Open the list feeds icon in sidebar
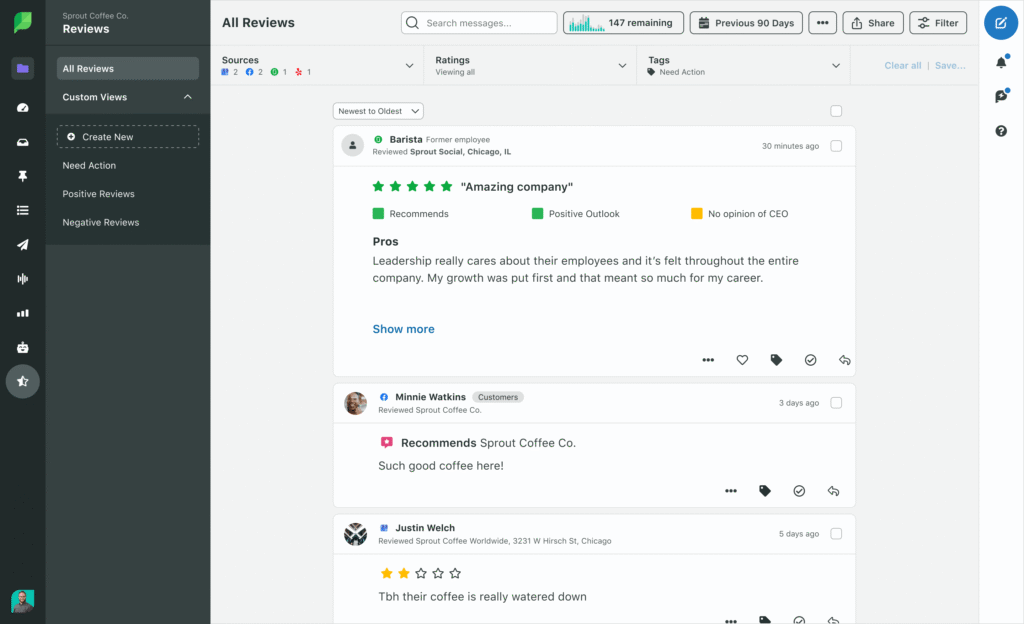 point(23,210)
